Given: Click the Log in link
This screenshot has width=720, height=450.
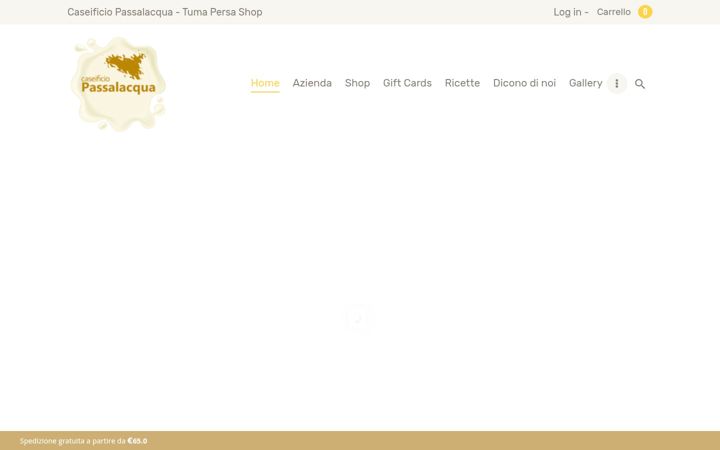Looking at the screenshot, I should (568, 12).
